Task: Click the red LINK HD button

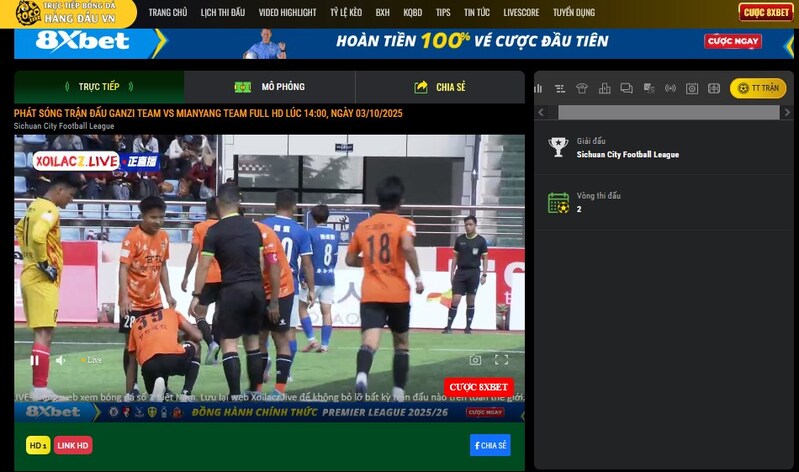Action: [x=73, y=445]
